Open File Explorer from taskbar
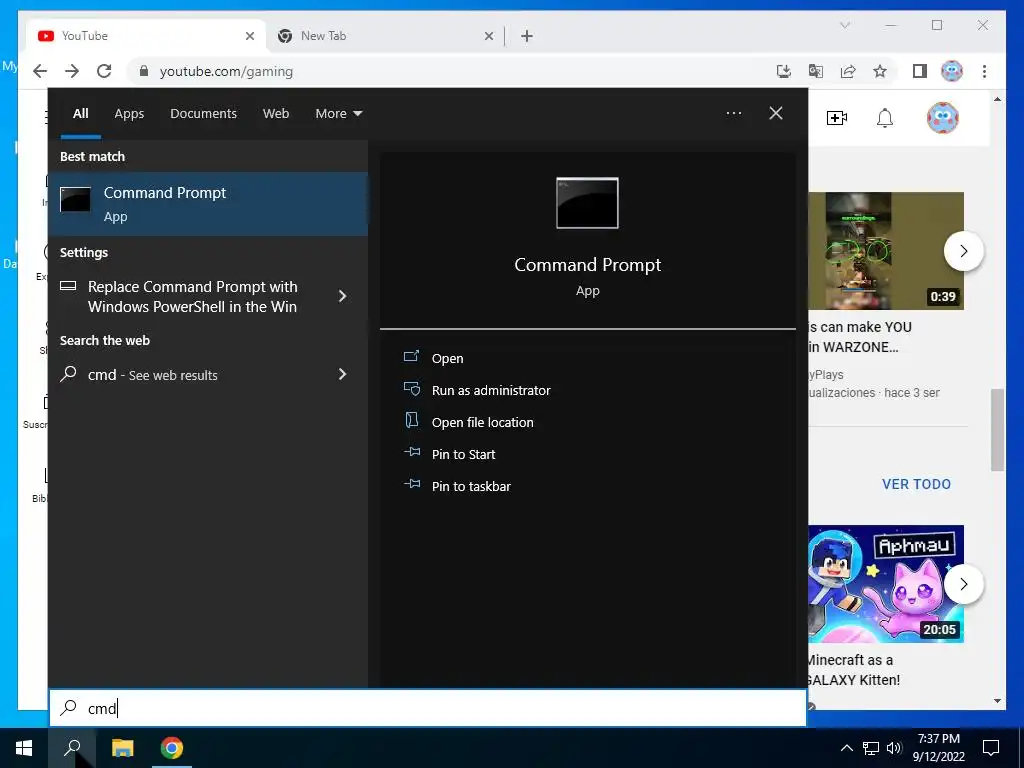Viewport: 1024px width, 768px height. click(x=122, y=748)
